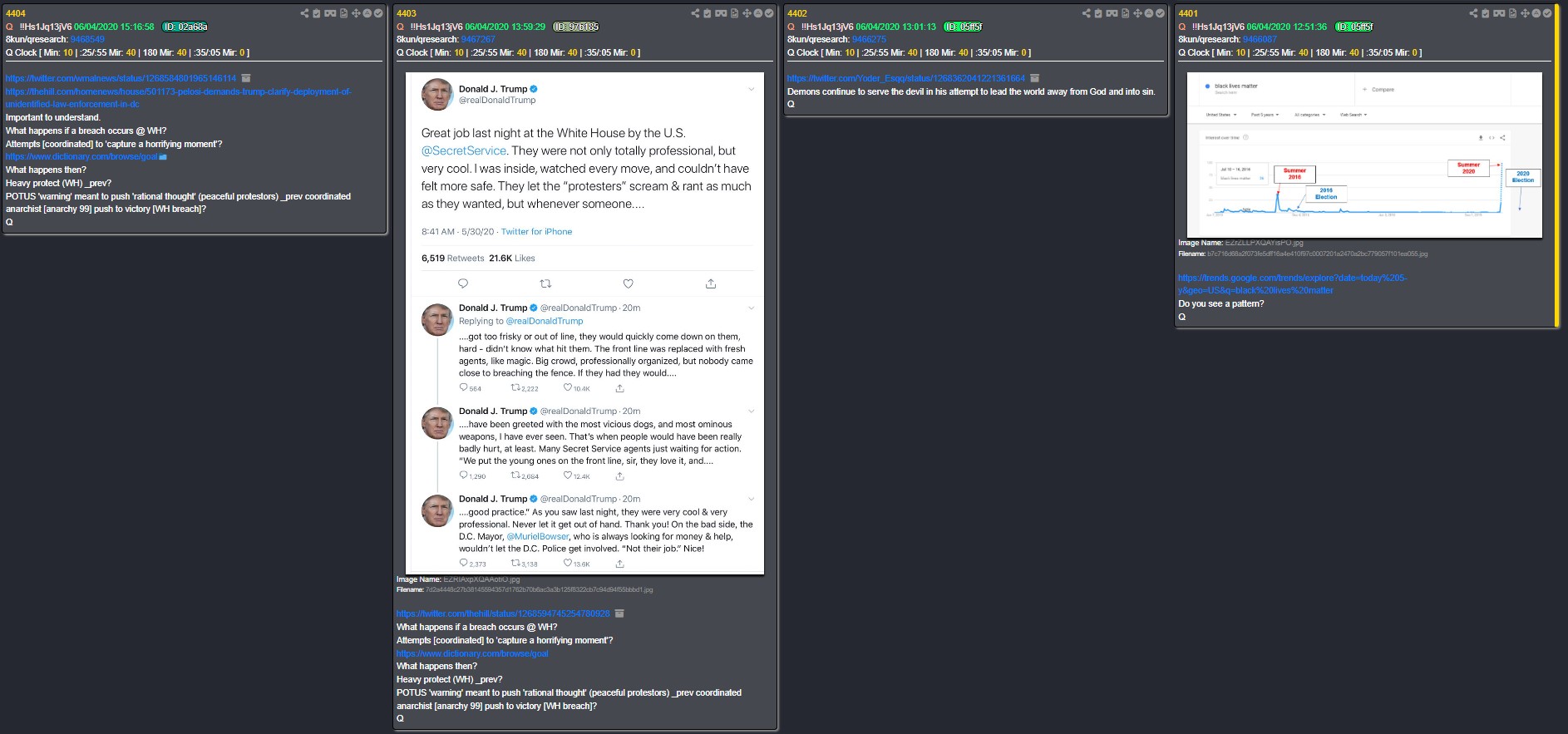The height and width of the screenshot is (734, 1568).
Task: Click the EZRlAxpXQAAotiO.jpg image name
Action: 481,579
